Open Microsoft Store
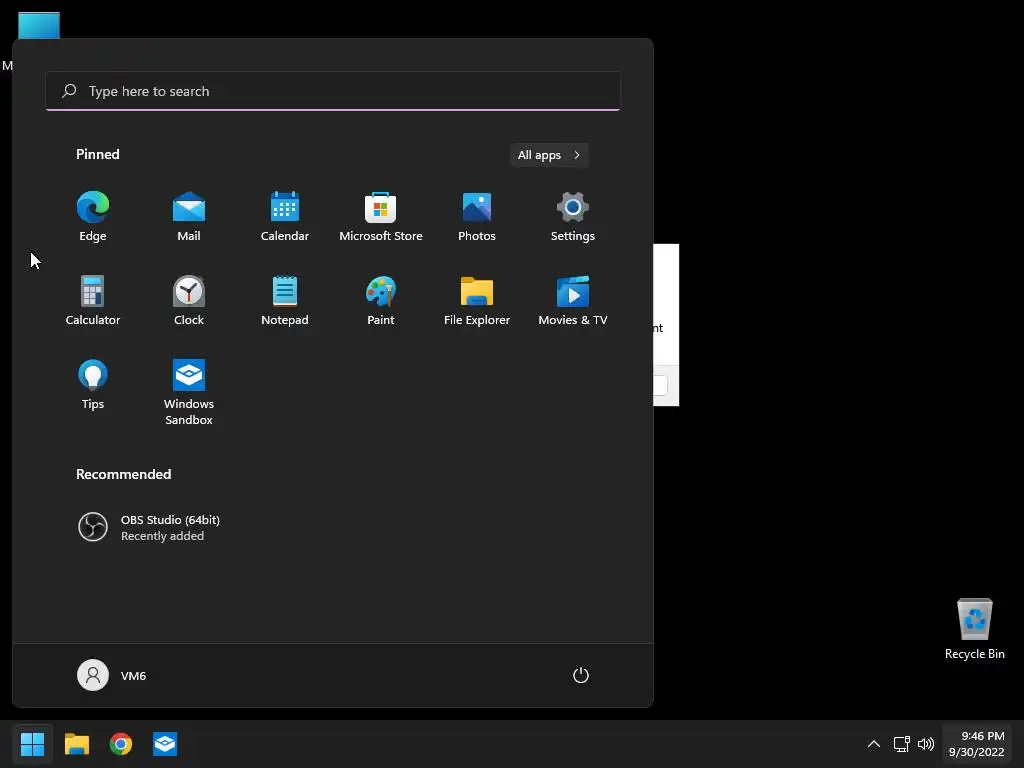 [x=381, y=217]
